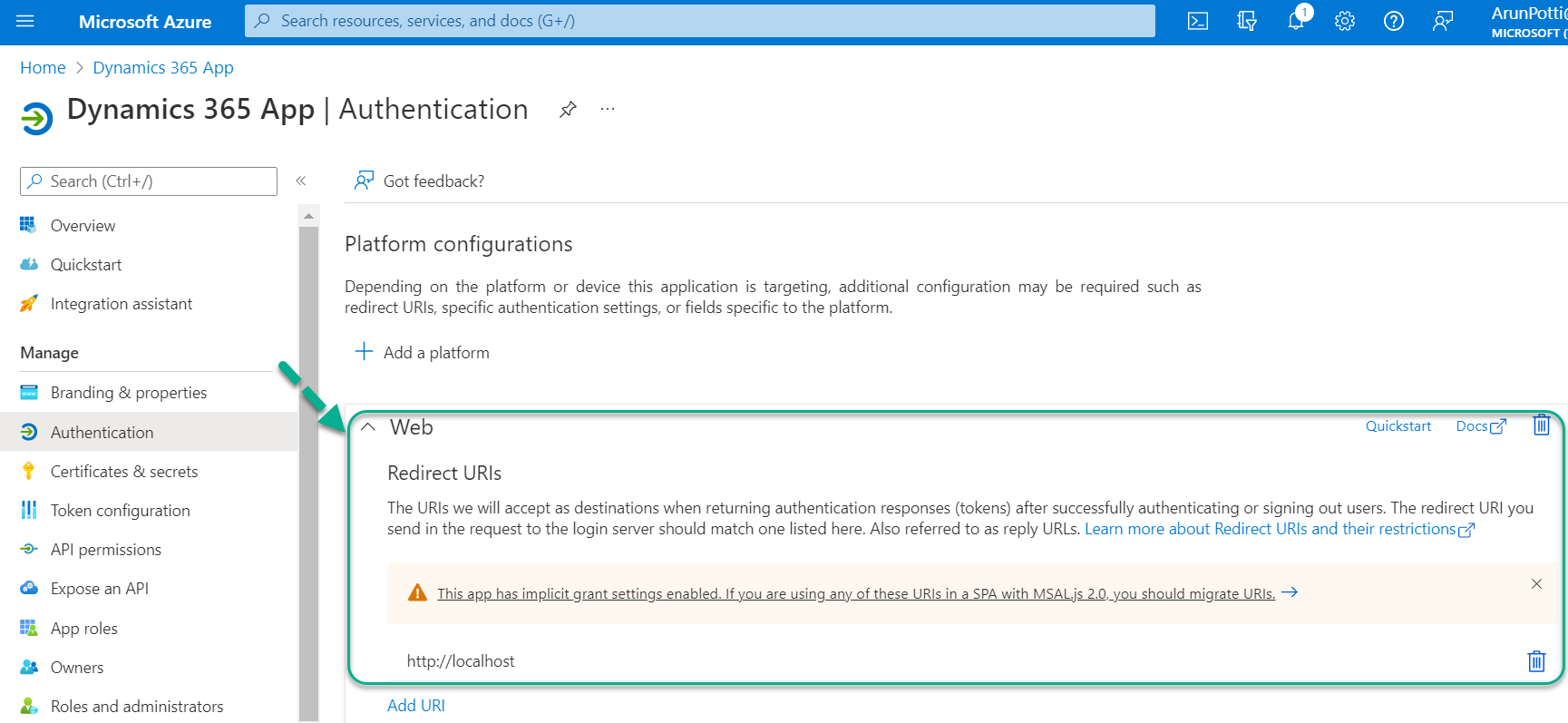Follow the implicit grant migrate URIs link
1568x723 pixels.
[x=867, y=593]
